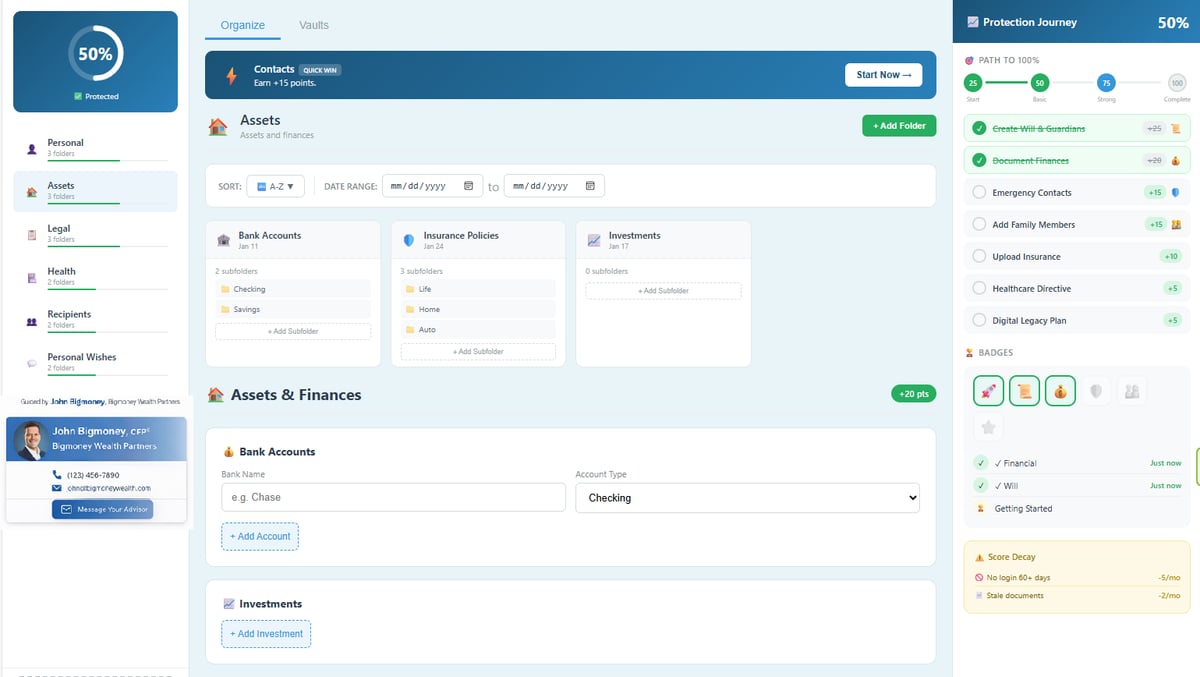The width and height of the screenshot is (1200, 677).
Task: Click the locked star badge icon
Action: tap(988, 427)
